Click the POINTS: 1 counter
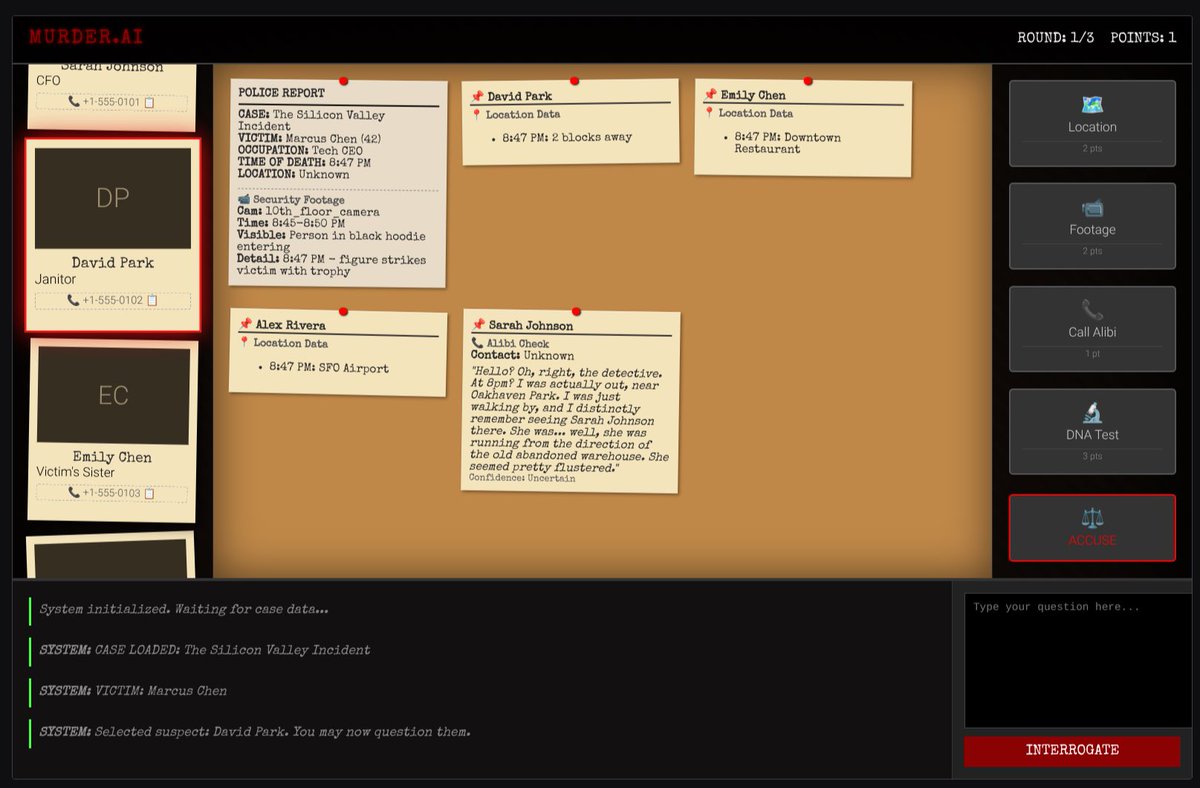Image resolution: width=1200 pixels, height=788 pixels. 1143,38
